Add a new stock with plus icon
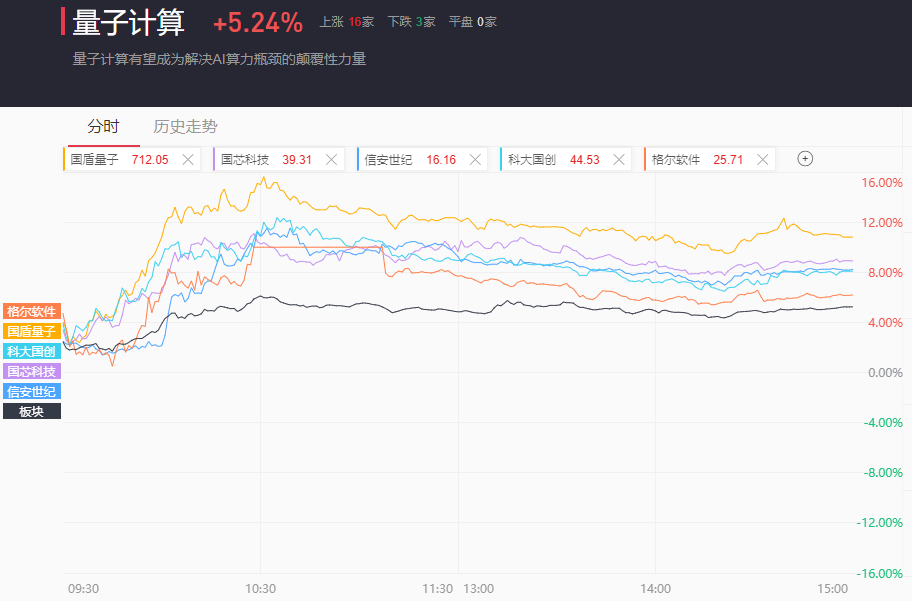The image size is (912, 601). coord(805,158)
